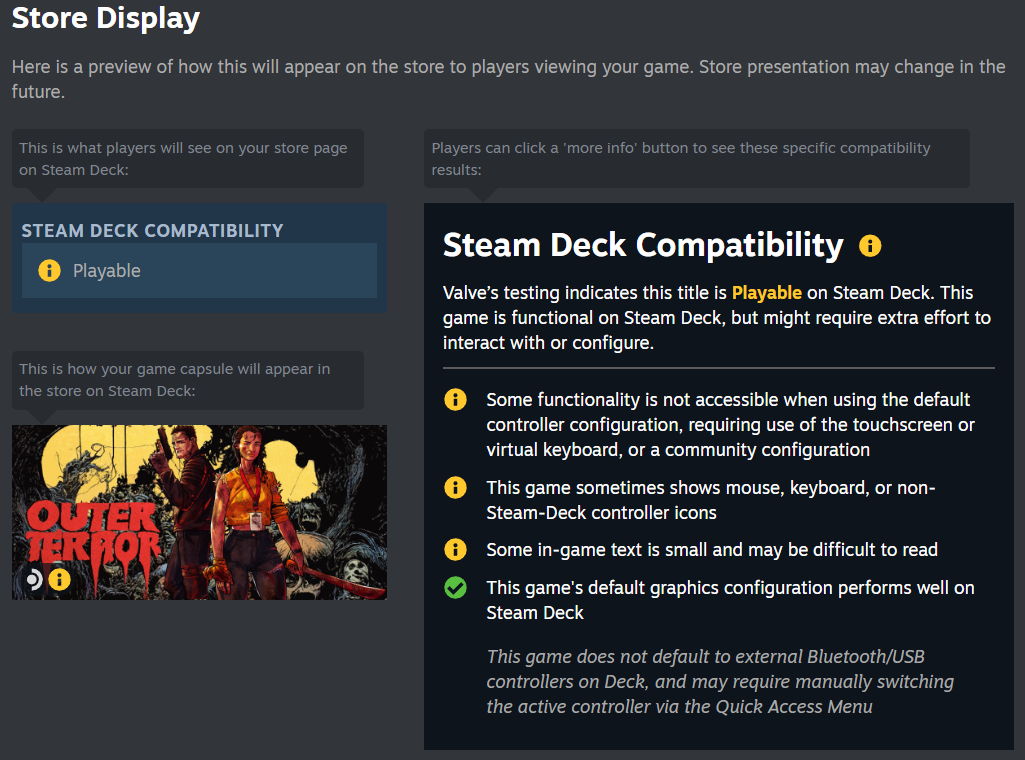Click italic note about external Bluetooth/USB controllers
The height and width of the screenshot is (760, 1025).
pyautogui.click(x=720, y=682)
